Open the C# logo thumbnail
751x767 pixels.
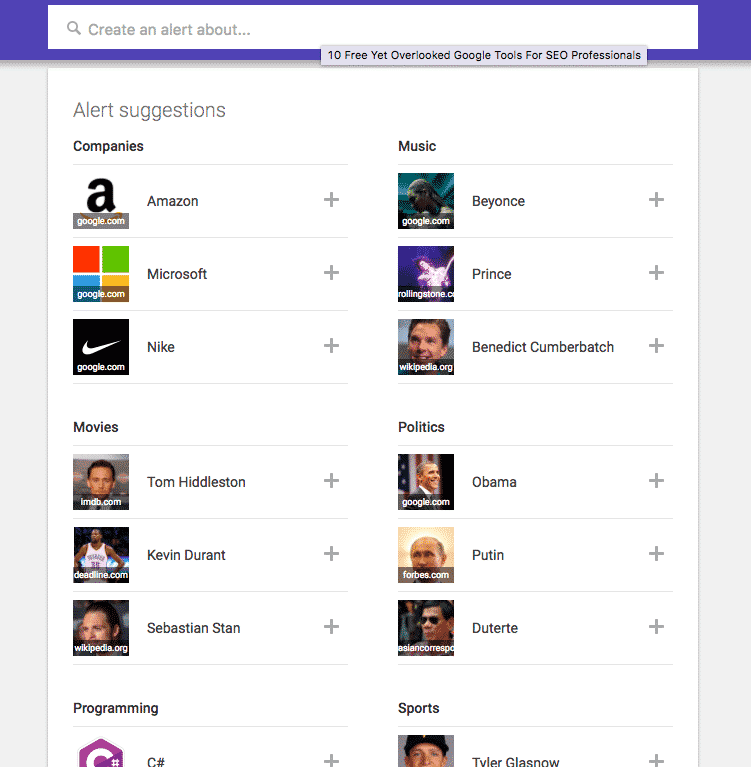coord(101,751)
